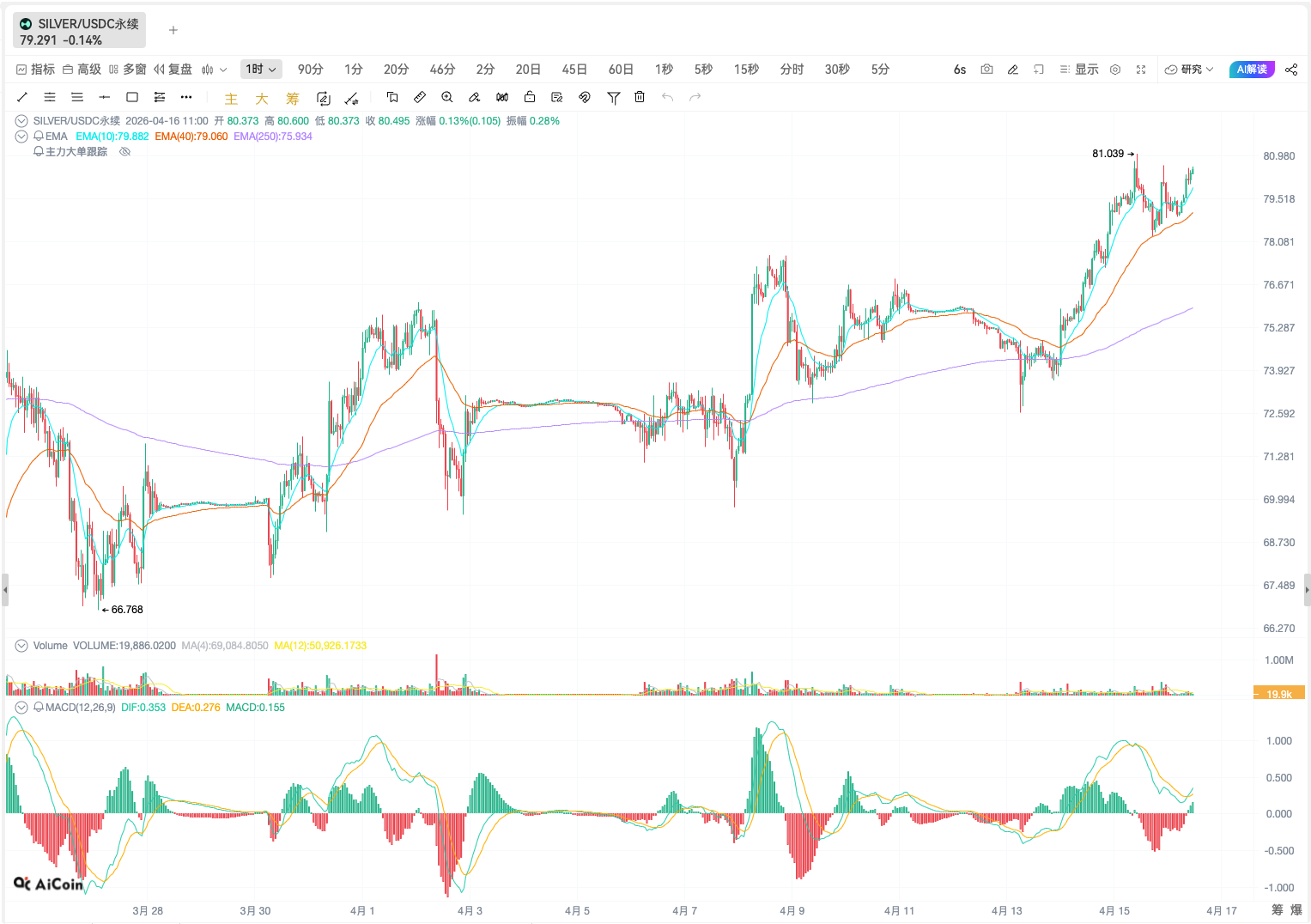This screenshot has width=1311, height=924.
Task: Activate the magnifier zoom-in tool
Action: [447, 97]
